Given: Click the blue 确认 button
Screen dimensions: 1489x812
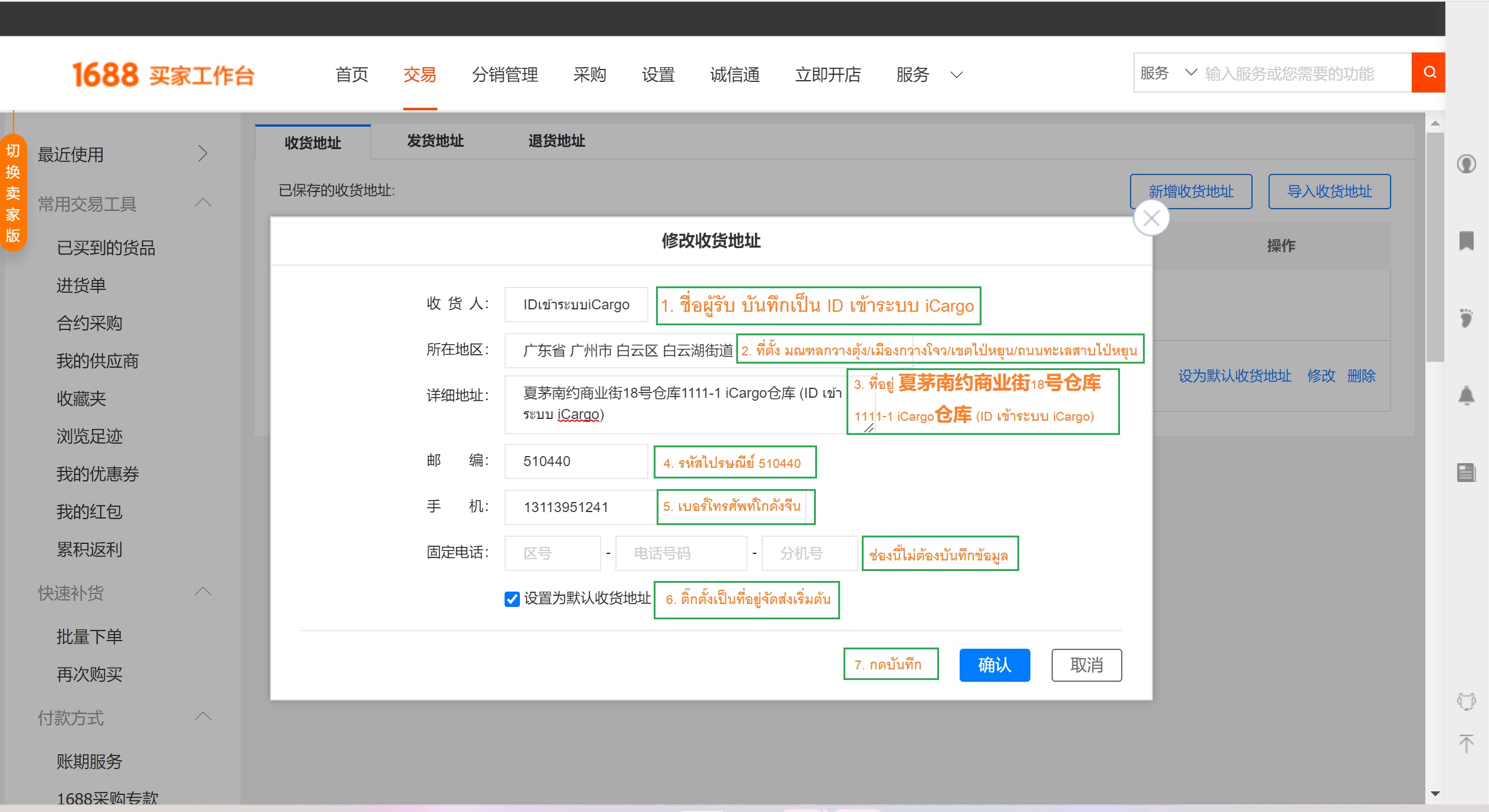Looking at the screenshot, I should [x=994, y=665].
